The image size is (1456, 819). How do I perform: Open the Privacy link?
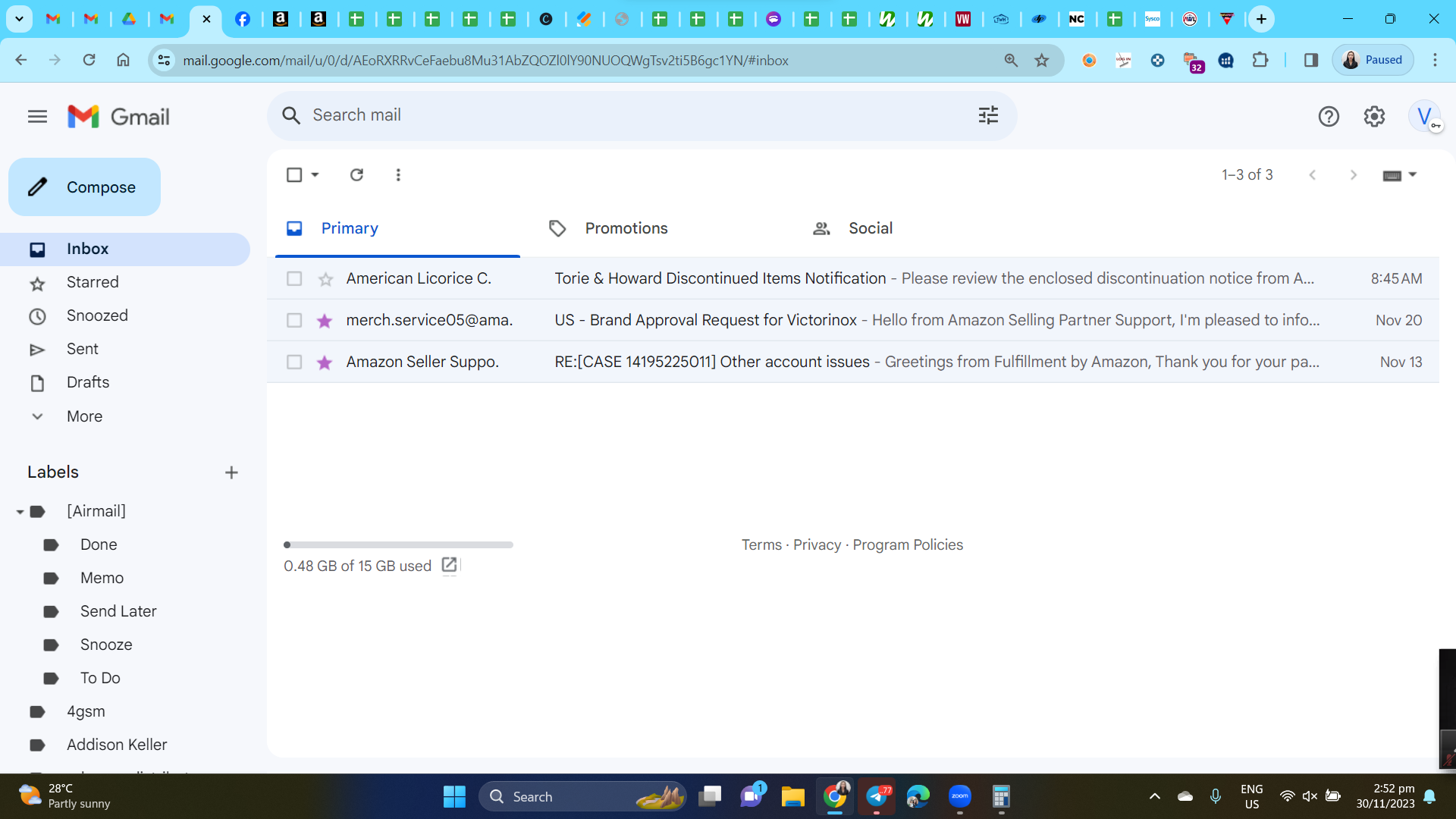click(x=817, y=545)
